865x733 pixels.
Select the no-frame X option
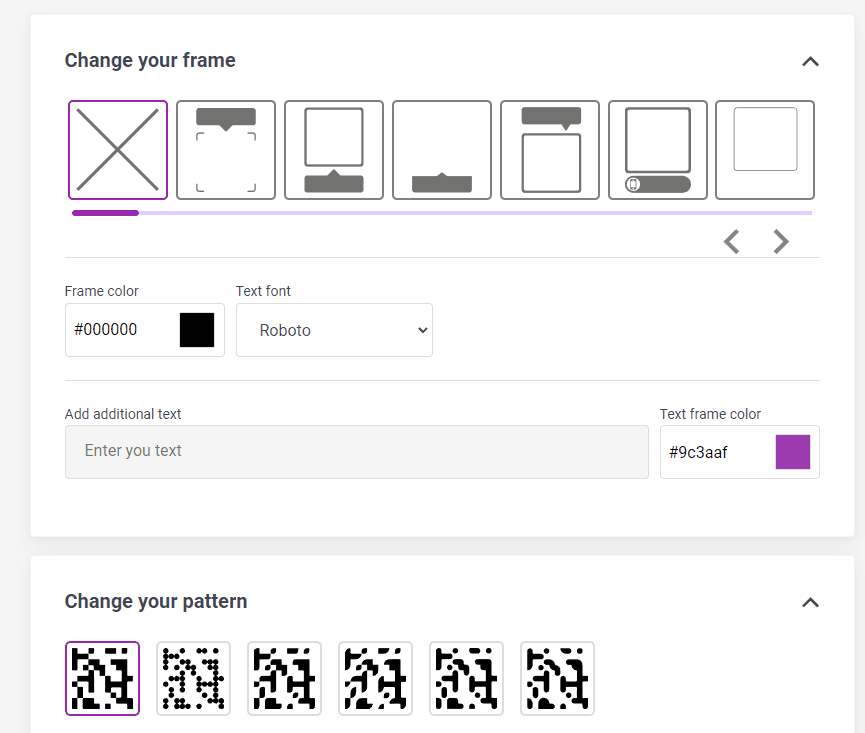click(117, 149)
